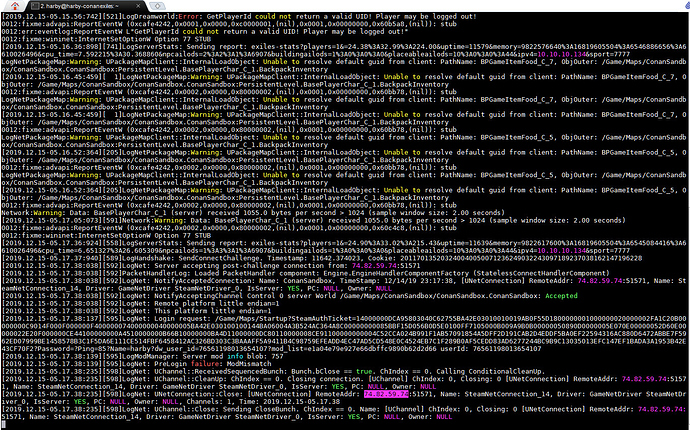Select the harby@harby-conanexiles session tab
This screenshot has height=430, width=690.
click(x=86, y=6)
